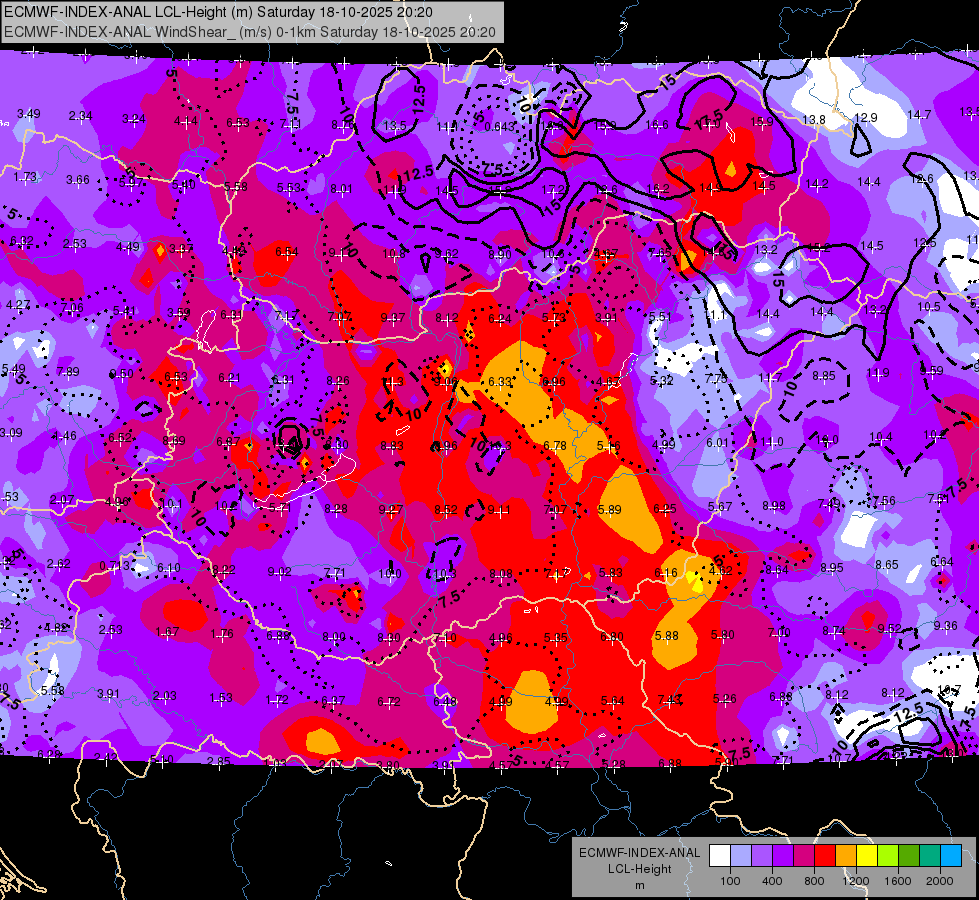
Task: Click the wind shear value 6.54
Action: pyautogui.click(x=287, y=252)
